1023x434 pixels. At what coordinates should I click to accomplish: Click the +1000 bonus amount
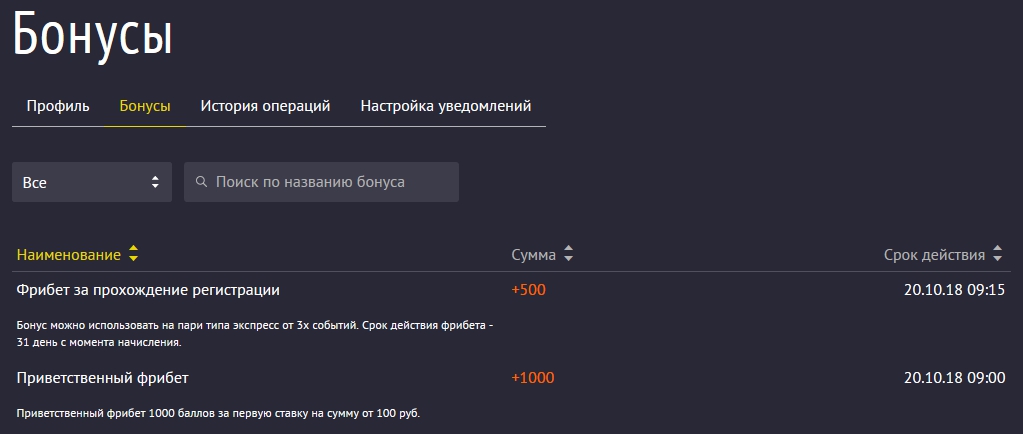coord(532,378)
